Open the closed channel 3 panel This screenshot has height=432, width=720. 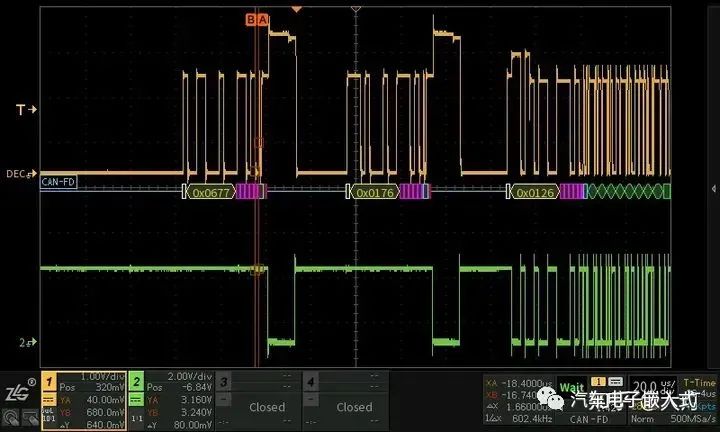click(259, 400)
